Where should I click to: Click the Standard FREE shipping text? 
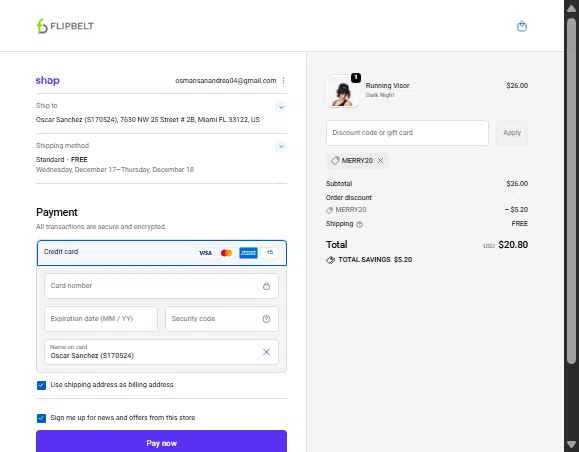pyautogui.click(x=62, y=160)
